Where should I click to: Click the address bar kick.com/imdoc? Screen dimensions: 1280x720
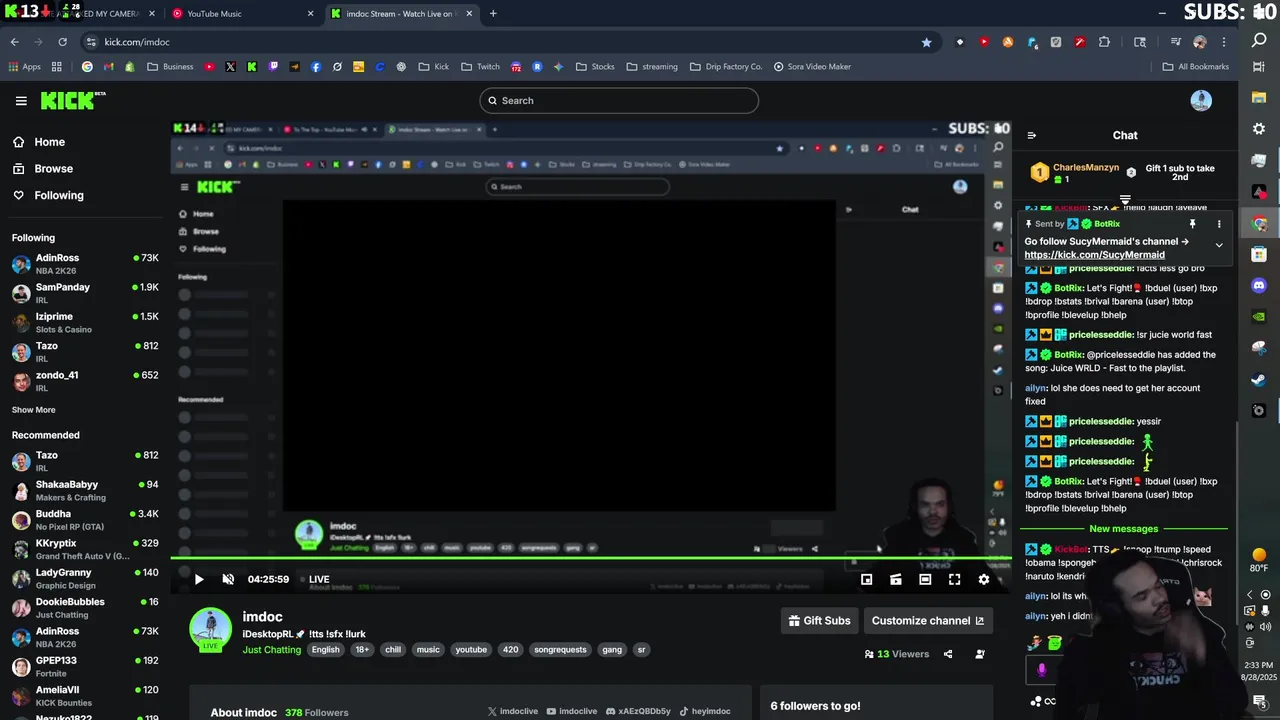(137, 42)
